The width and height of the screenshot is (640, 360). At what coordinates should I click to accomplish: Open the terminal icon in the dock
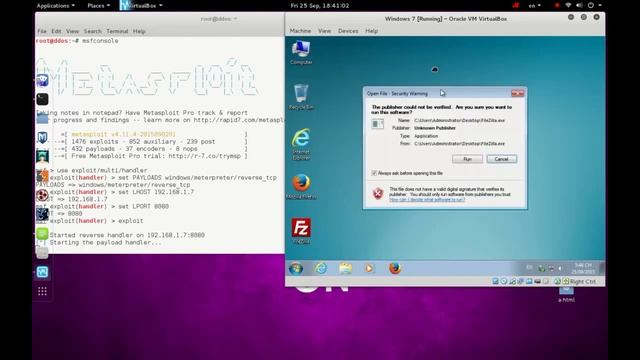pos(42,99)
